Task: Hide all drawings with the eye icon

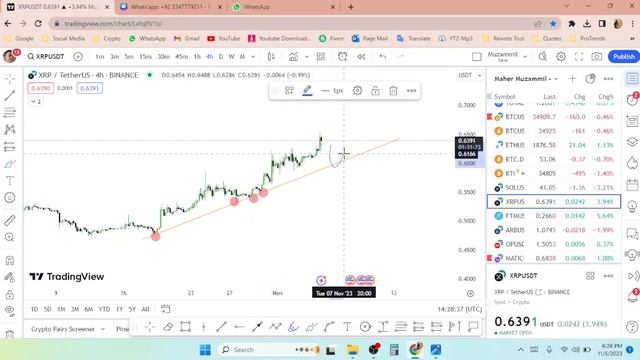Action: tap(10, 310)
